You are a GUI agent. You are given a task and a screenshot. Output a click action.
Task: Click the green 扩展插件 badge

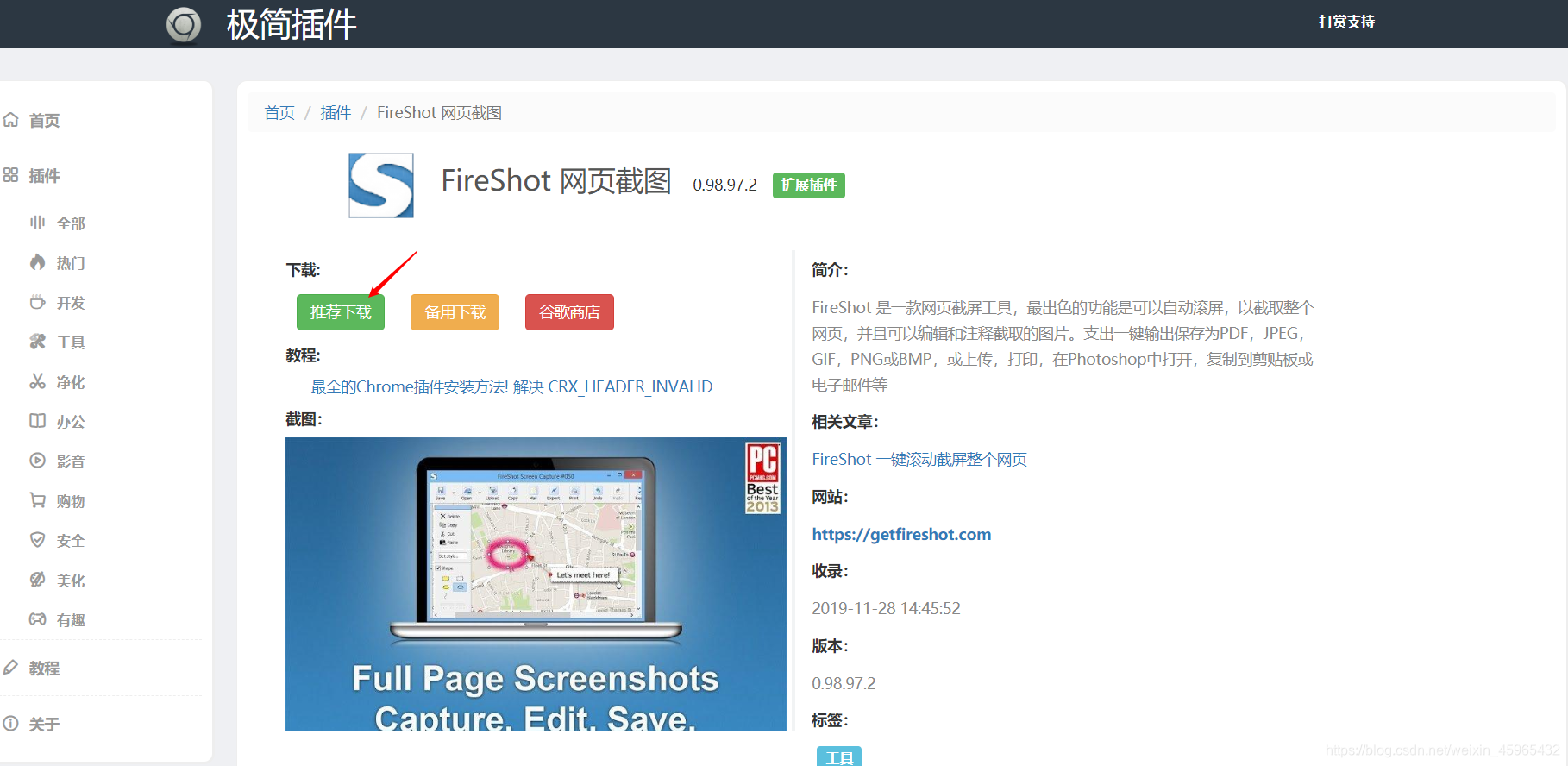point(809,185)
